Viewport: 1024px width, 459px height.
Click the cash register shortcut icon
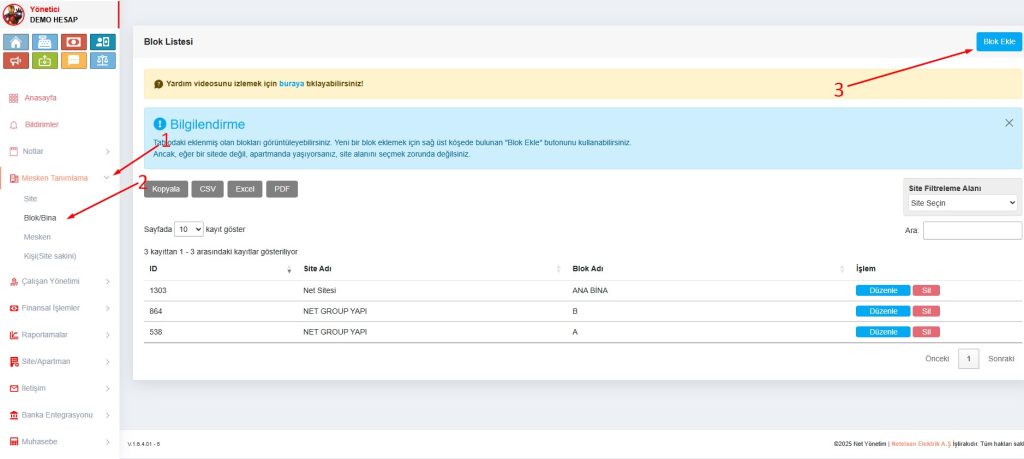45,42
